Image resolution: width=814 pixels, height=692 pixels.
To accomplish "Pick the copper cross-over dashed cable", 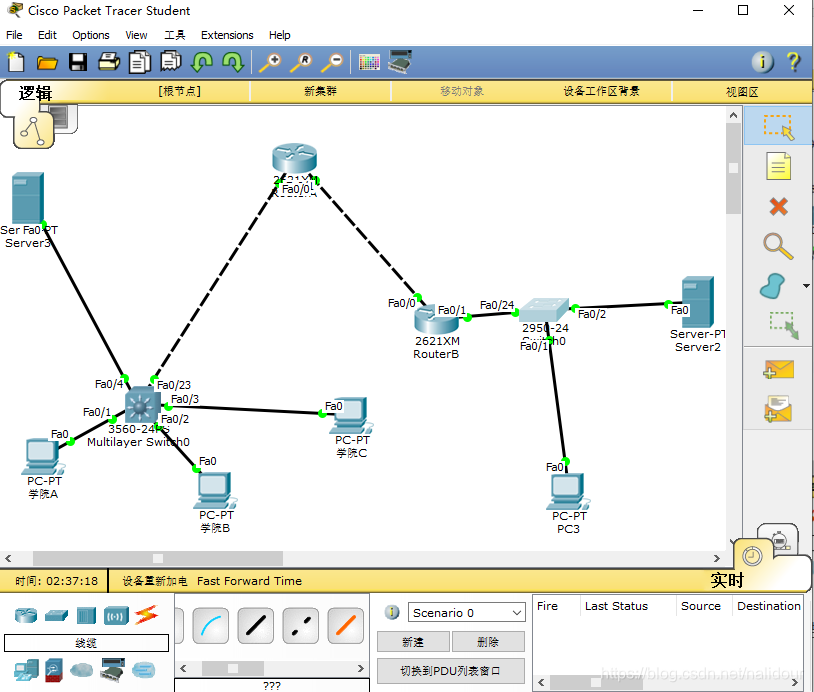I will [x=301, y=626].
